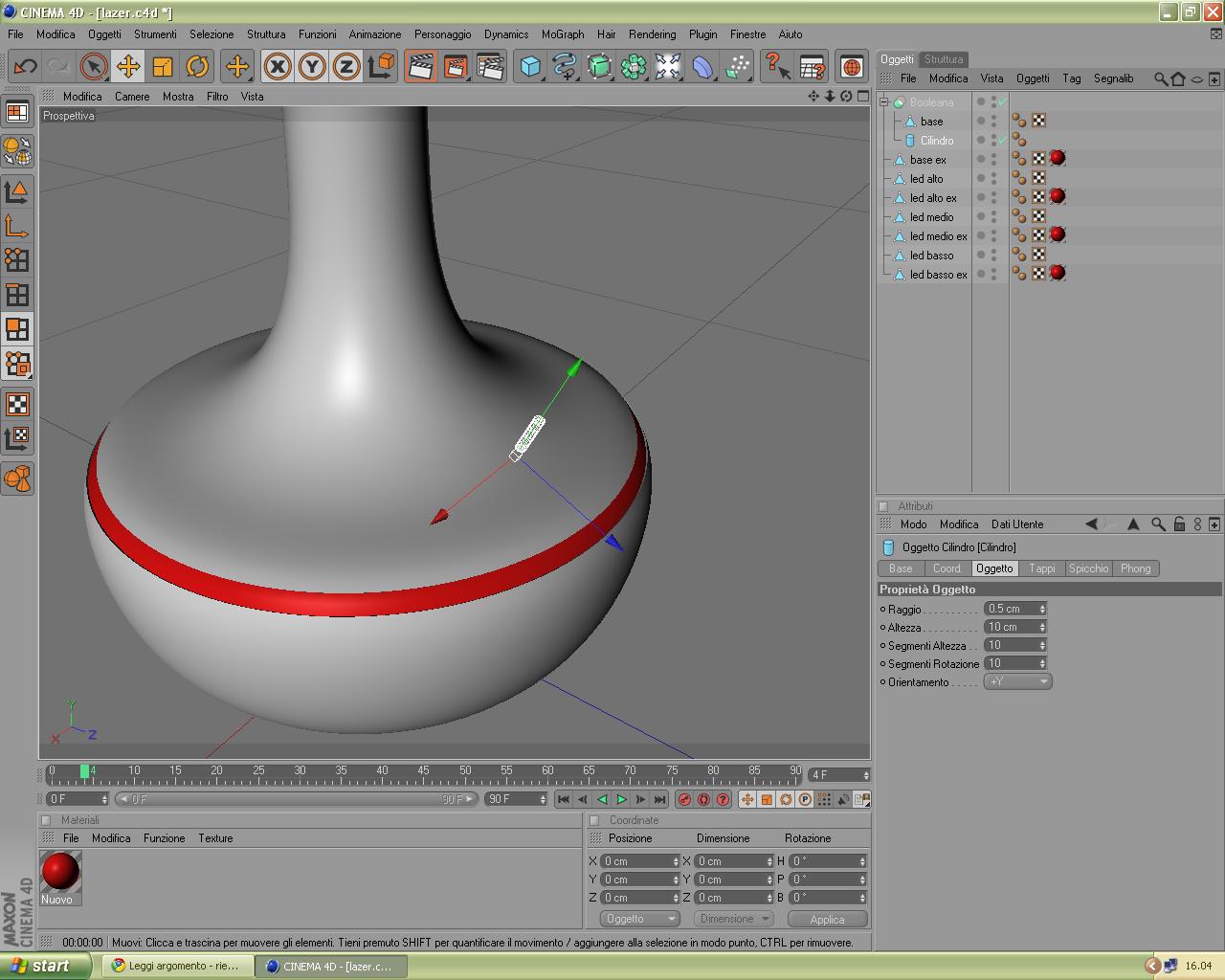Toggle the Cilindro enable checkmark
Screen dimensions: 1225x980
(1002, 141)
